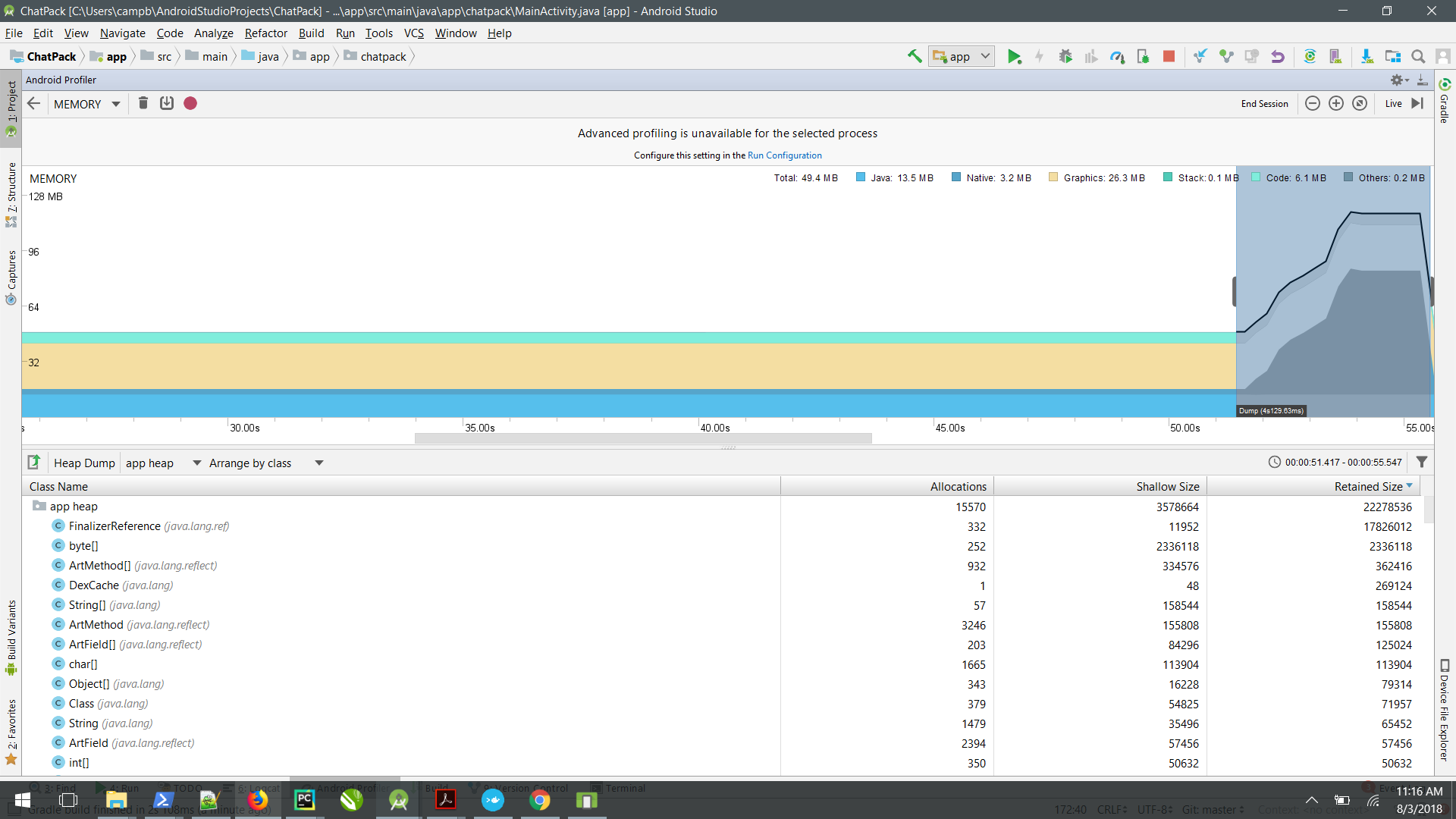Click the filter funnel icon

click(x=1422, y=462)
